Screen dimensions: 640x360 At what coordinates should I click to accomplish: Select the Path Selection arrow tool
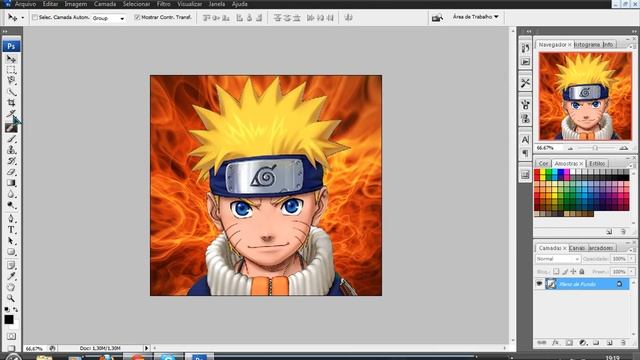coord(11,241)
